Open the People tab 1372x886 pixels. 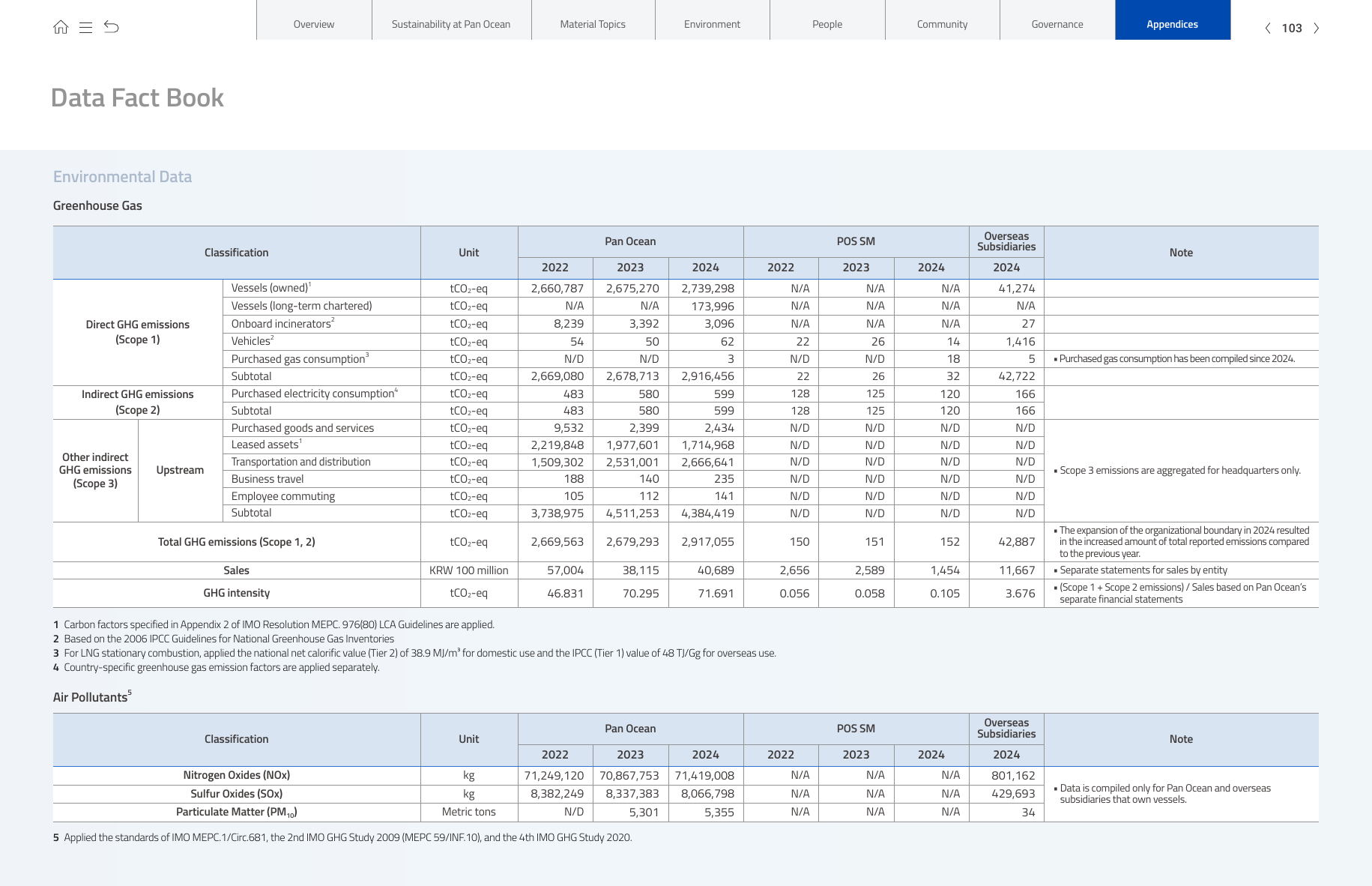pos(827,20)
